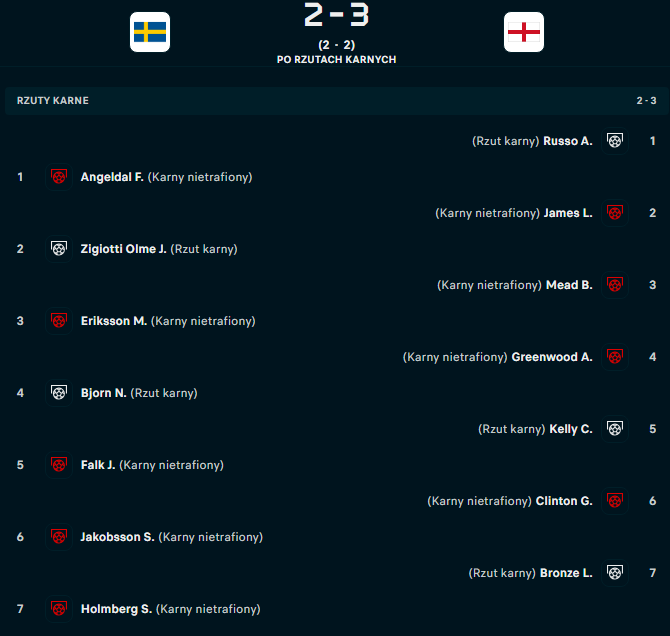This screenshot has width=670, height=636.
Task: Open Falk J. player name
Action: [x=98, y=465]
